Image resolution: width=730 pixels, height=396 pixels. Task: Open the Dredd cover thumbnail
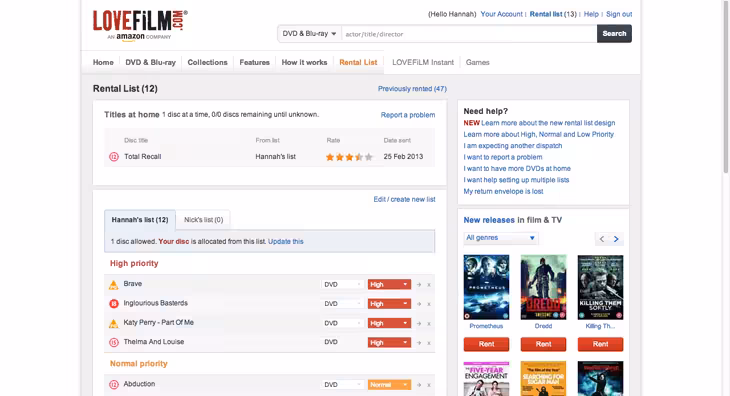pos(543,287)
